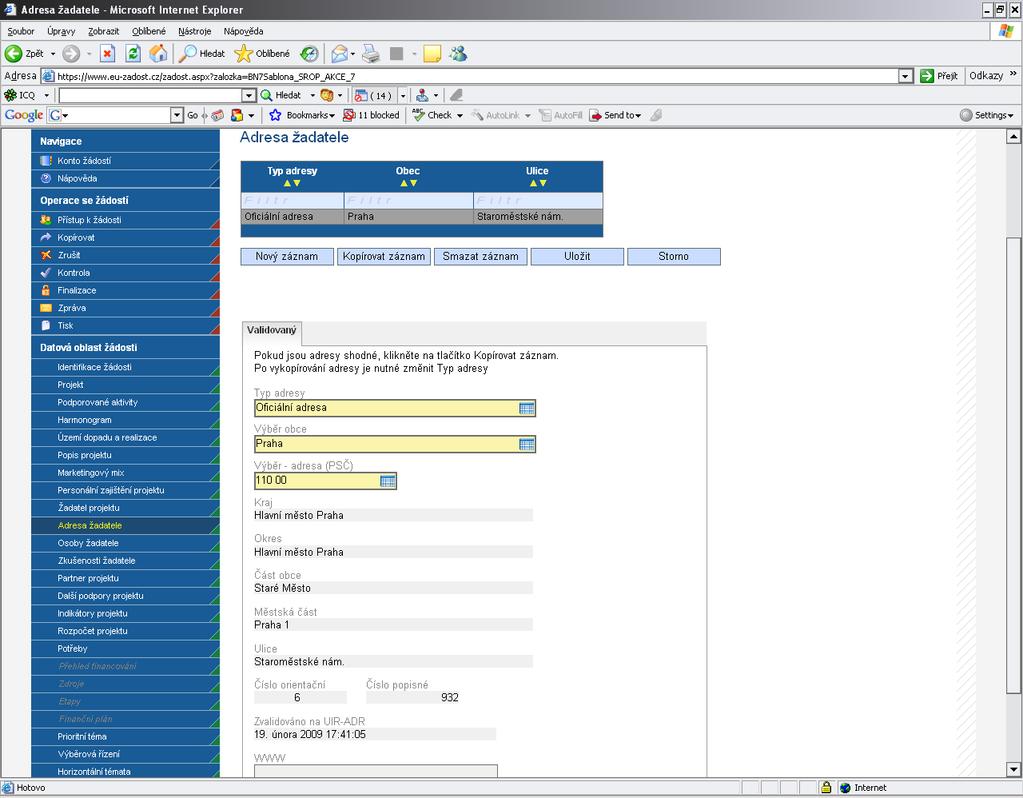Viewport: 1023px width, 798px height.
Task: Click the ABC Check spelling button
Action: pyautogui.click(x=433, y=115)
